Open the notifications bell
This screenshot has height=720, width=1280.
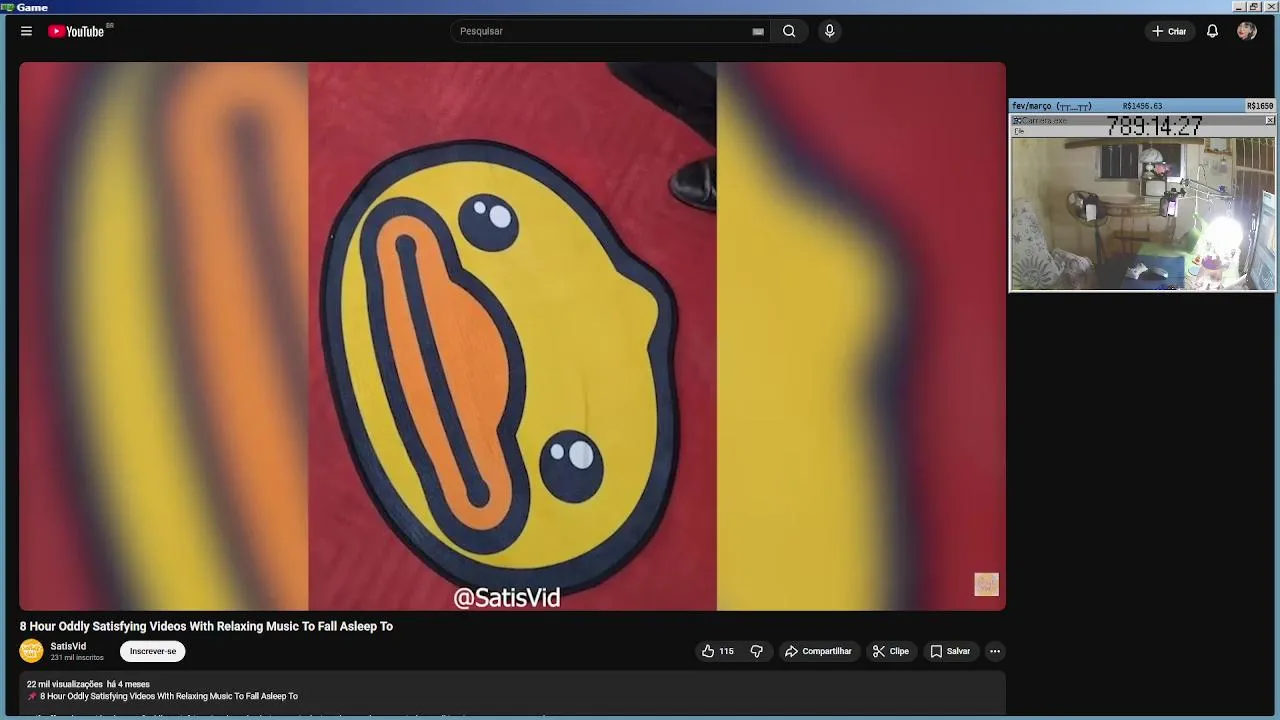pos(1212,31)
